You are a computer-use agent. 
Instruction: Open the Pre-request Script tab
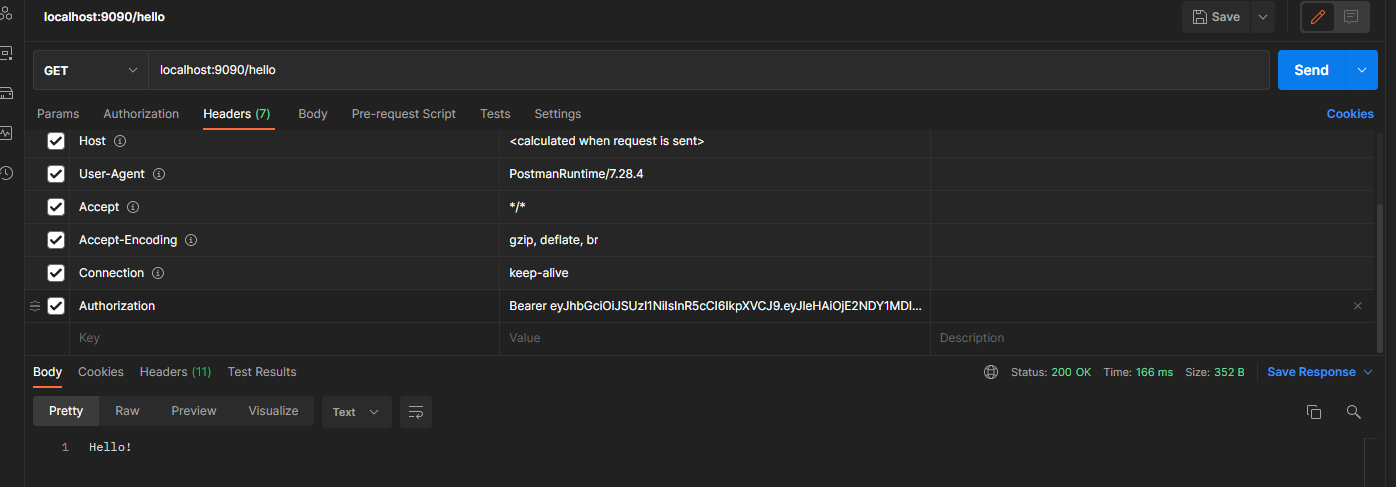pyautogui.click(x=404, y=114)
